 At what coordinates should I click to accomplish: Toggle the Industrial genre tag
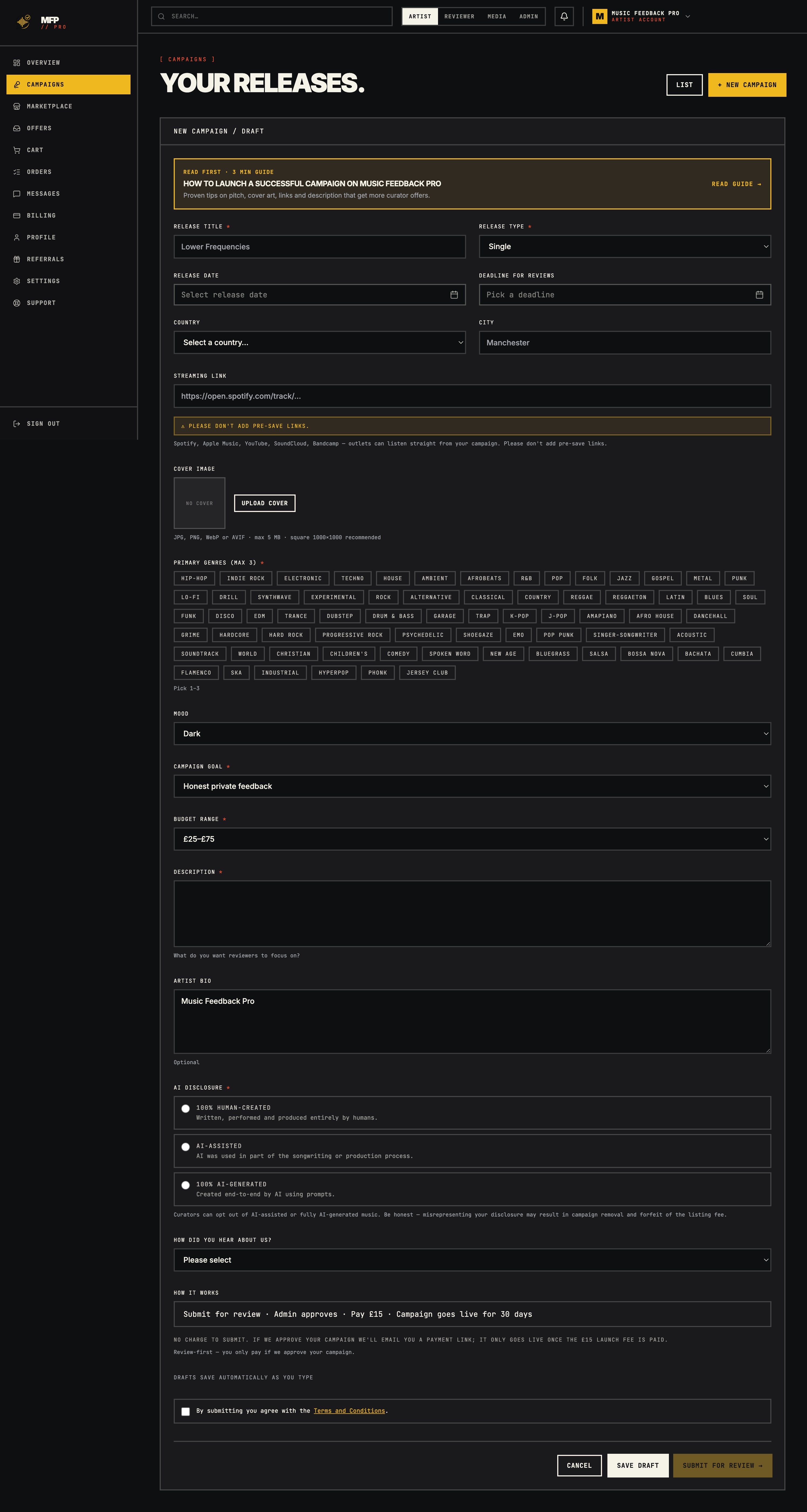pyautogui.click(x=280, y=673)
